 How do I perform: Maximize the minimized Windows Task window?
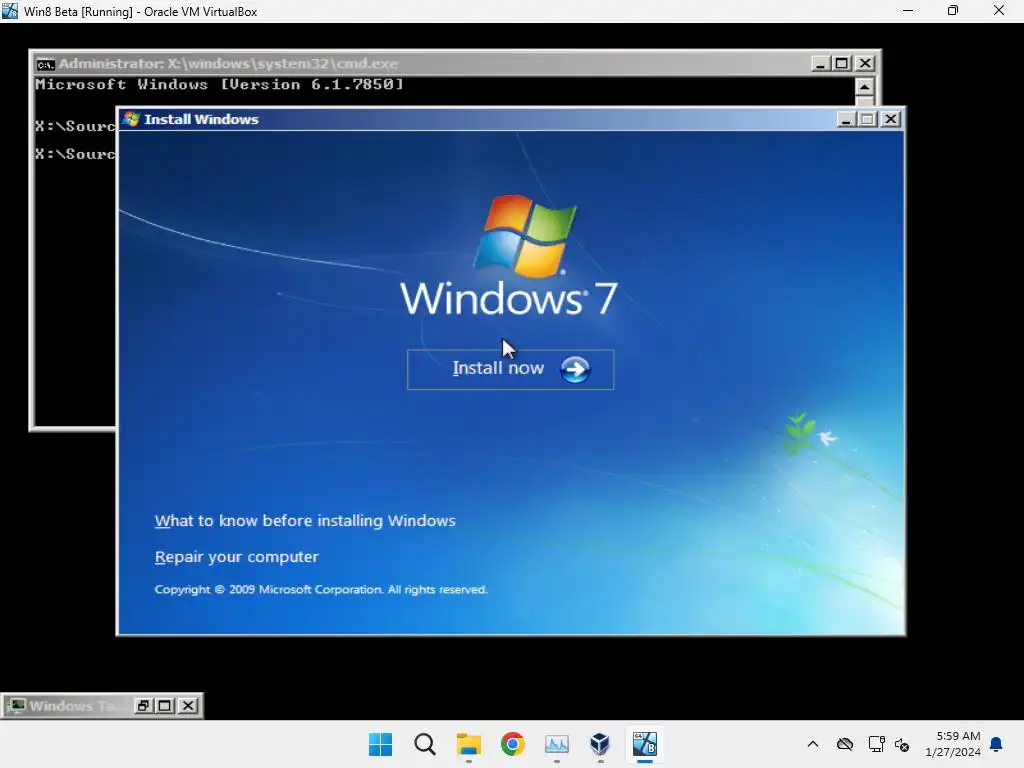point(165,705)
